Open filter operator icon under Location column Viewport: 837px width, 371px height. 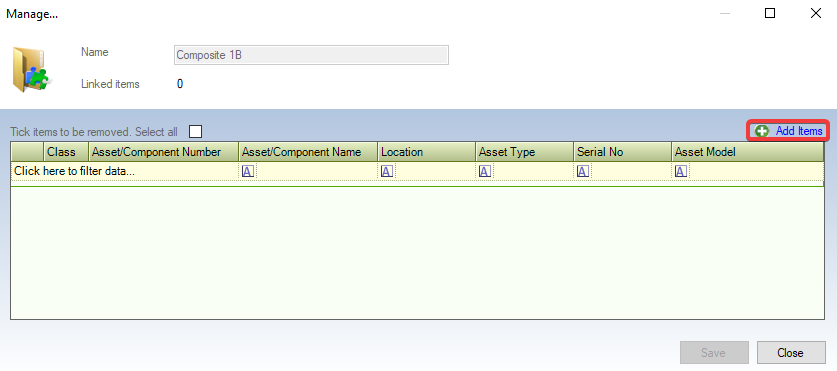point(387,171)
